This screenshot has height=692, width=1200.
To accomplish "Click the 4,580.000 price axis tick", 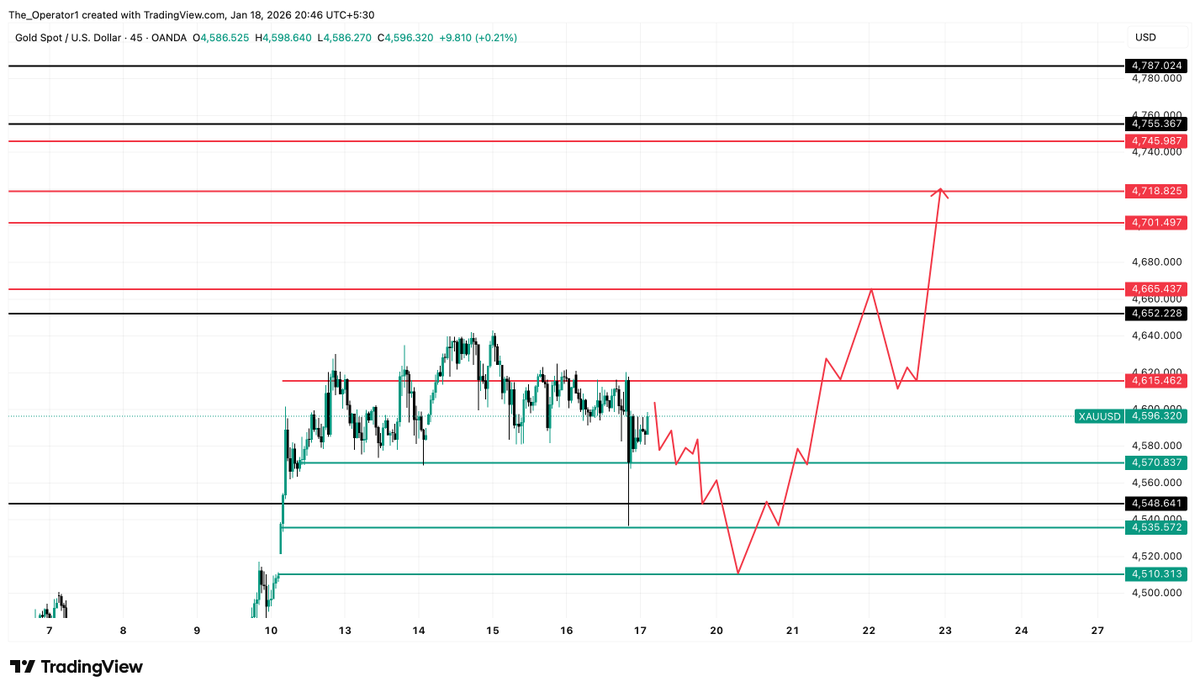I will pos(1157,445).
